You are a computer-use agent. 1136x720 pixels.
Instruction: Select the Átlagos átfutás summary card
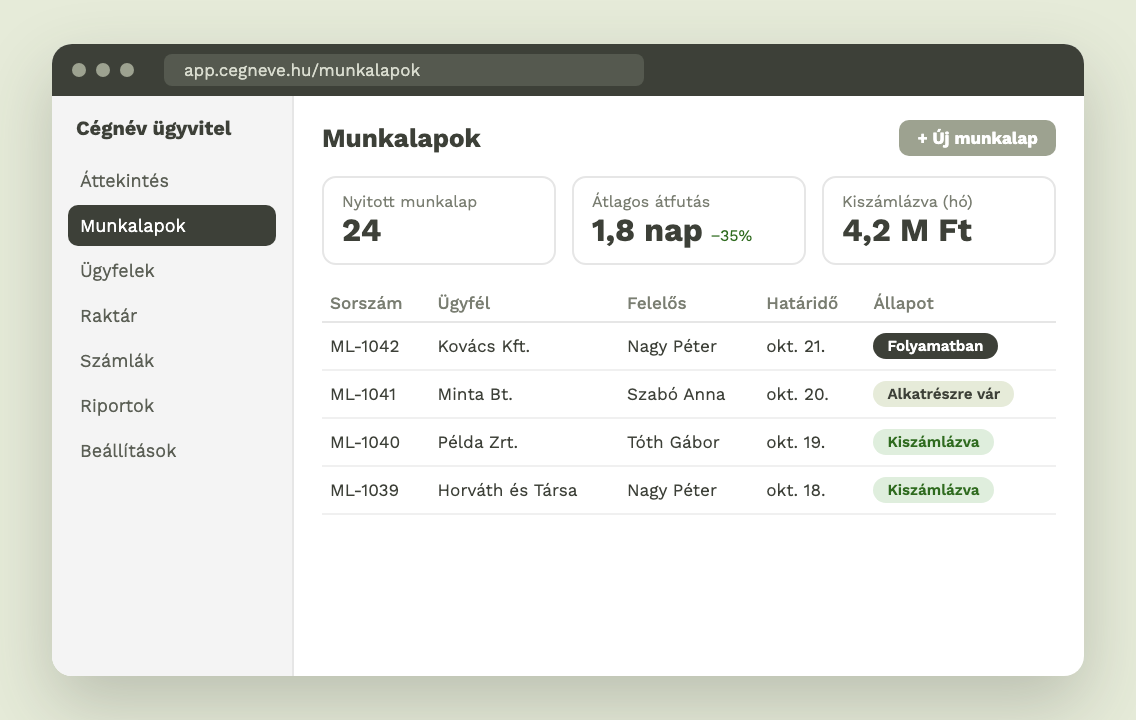[x=688, y=220]
